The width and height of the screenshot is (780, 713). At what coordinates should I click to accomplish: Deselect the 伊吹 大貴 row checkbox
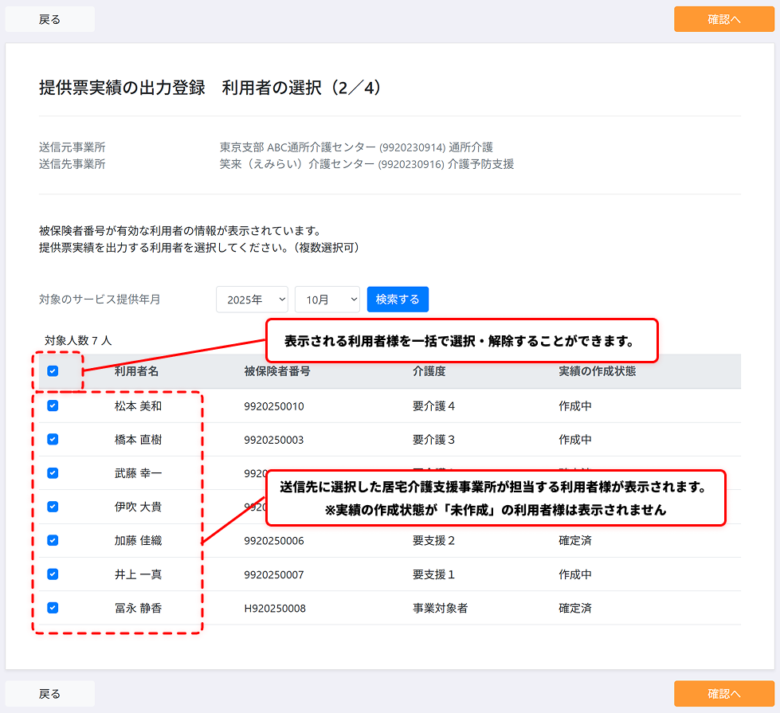pos(53,506)
